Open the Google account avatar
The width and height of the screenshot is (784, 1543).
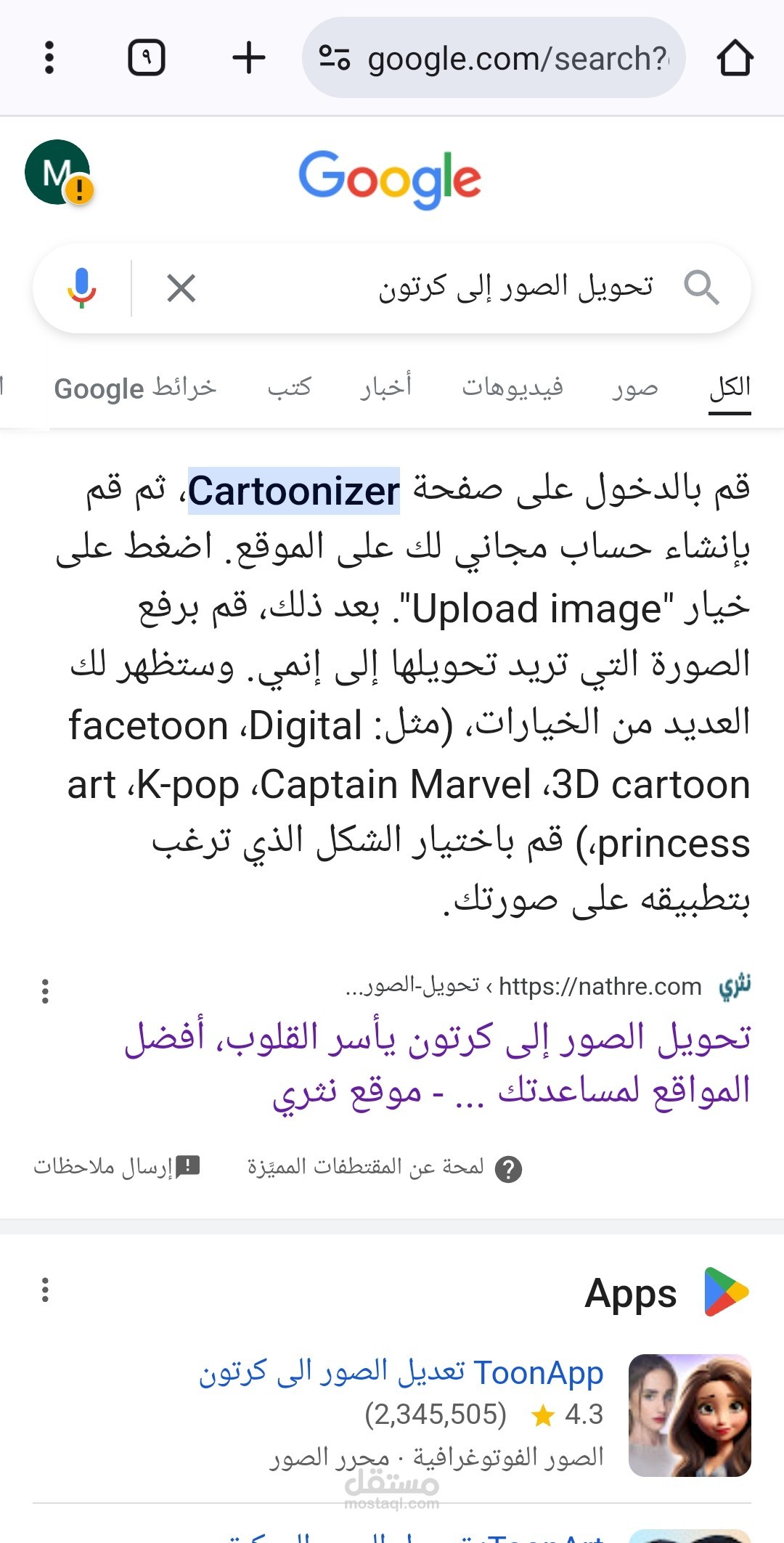click(58, 173)
